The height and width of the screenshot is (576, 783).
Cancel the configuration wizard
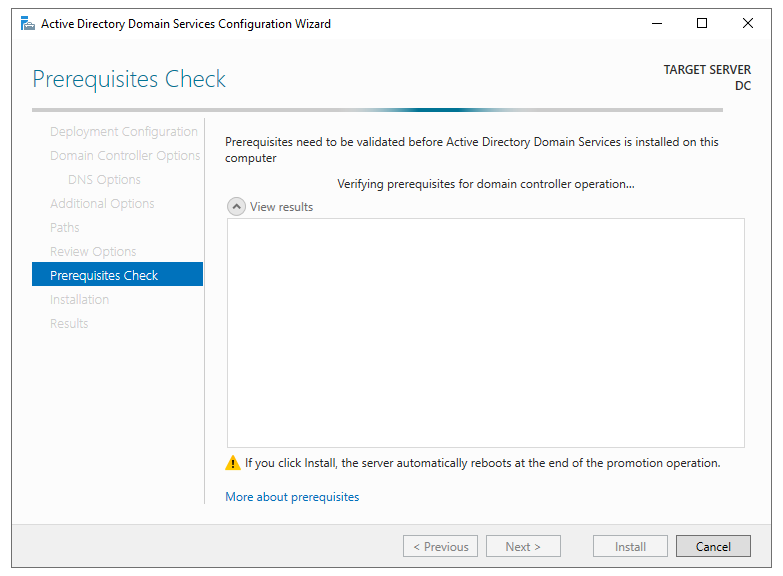pos(713,547)
